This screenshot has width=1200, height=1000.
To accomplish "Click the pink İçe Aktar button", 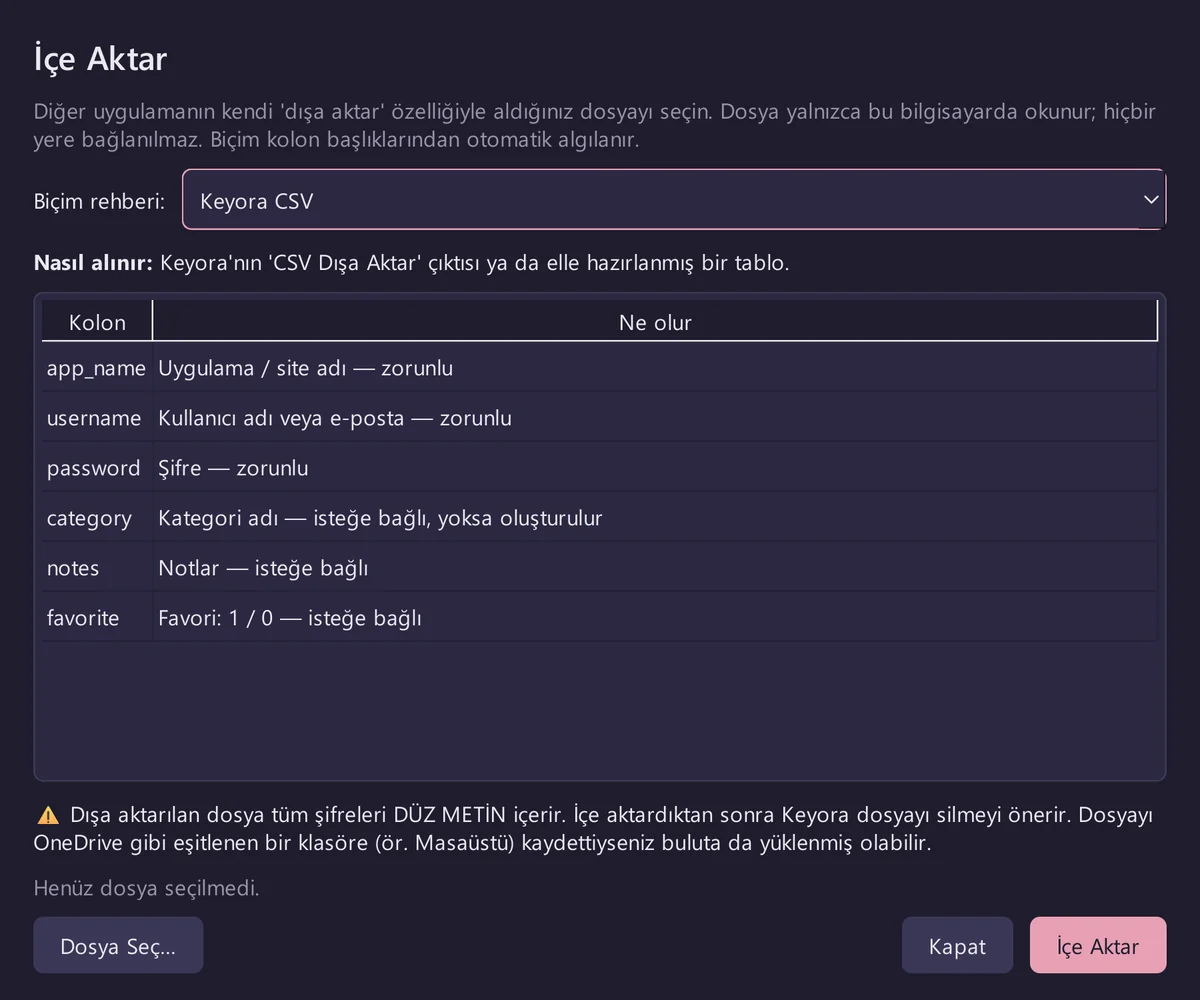I will click(x=1098, y=946).
